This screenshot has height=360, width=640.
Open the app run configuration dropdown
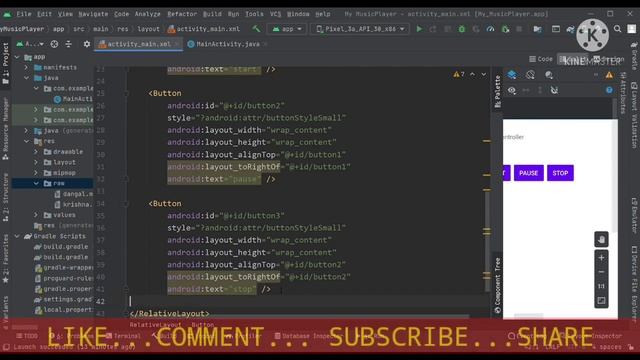(x=287, y=29)
